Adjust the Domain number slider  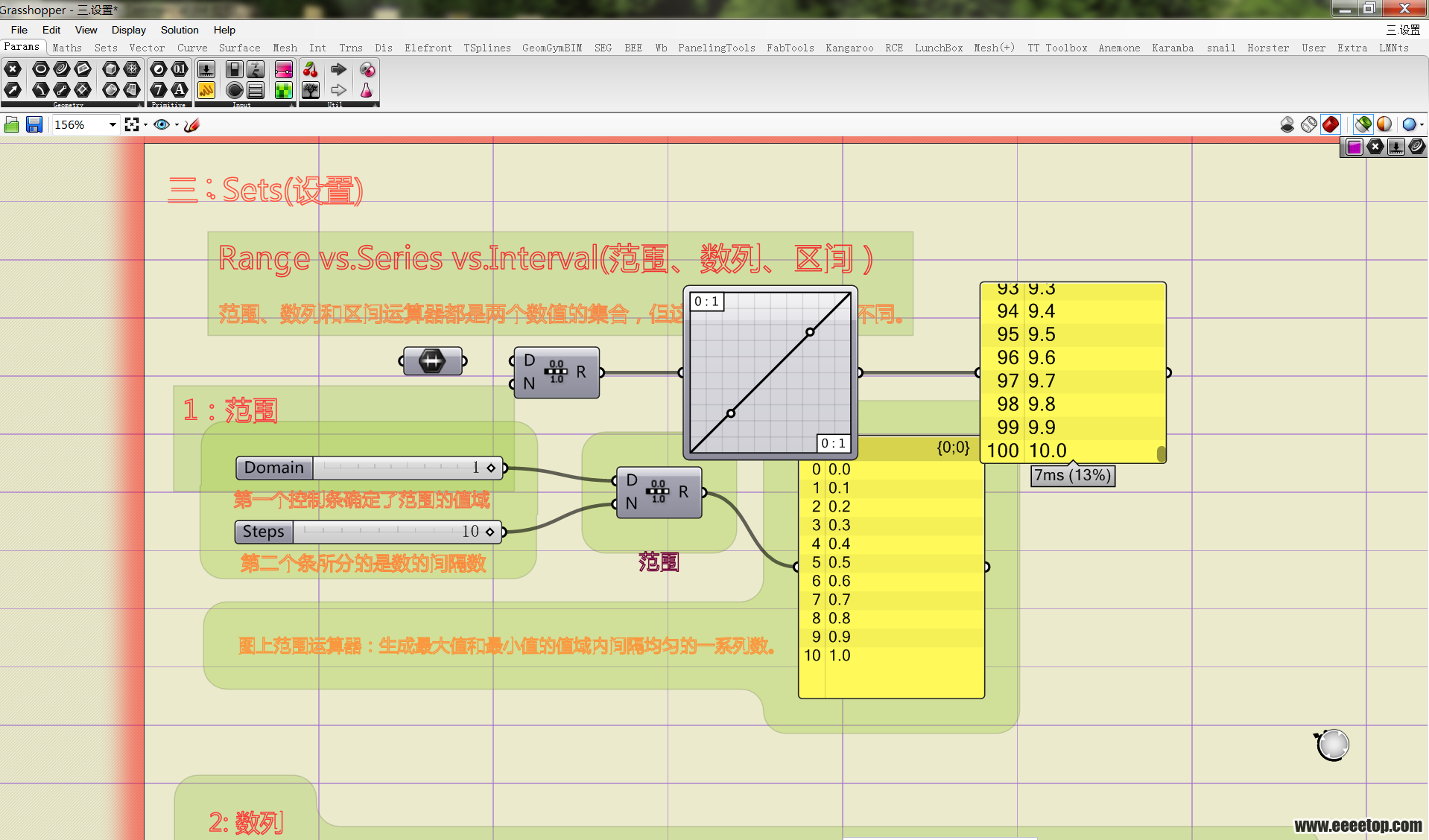click(x=370, y=468)
